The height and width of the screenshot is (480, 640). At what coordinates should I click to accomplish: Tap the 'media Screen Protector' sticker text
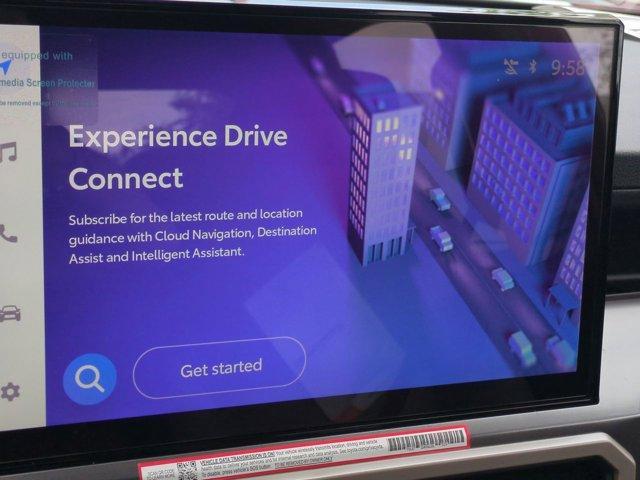tap(47, 83)
